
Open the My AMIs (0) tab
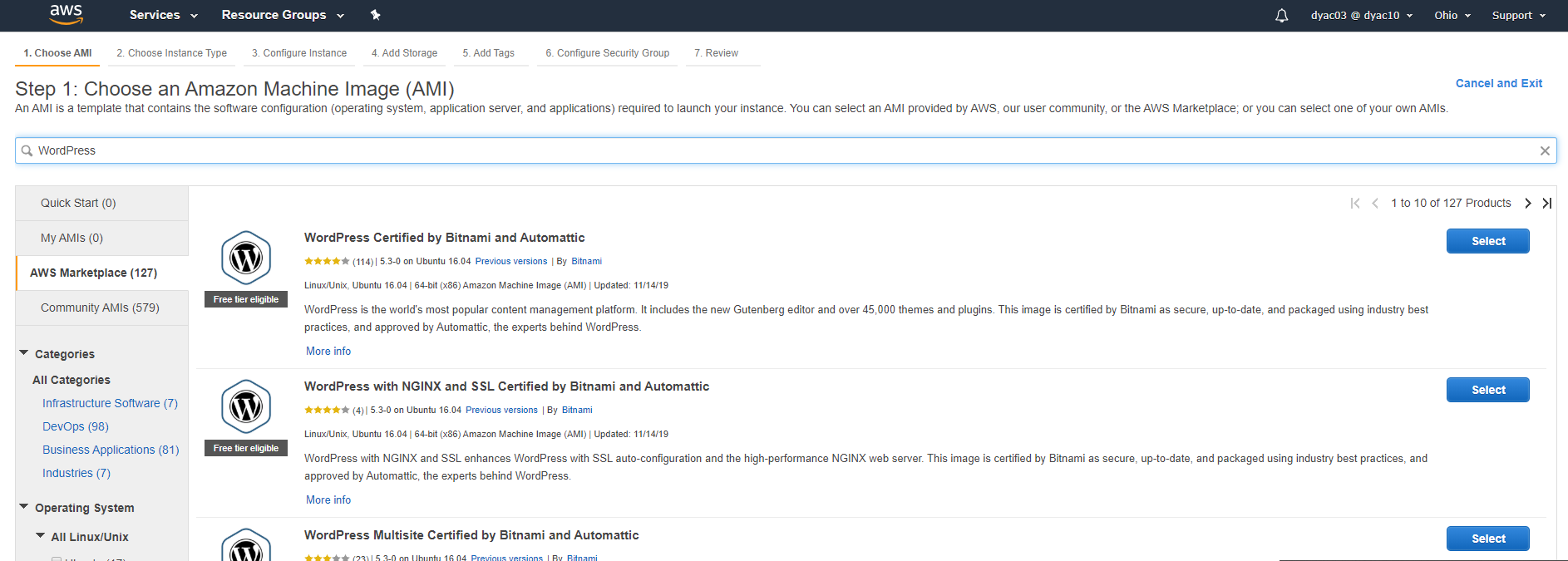click(x=102, y=238)
